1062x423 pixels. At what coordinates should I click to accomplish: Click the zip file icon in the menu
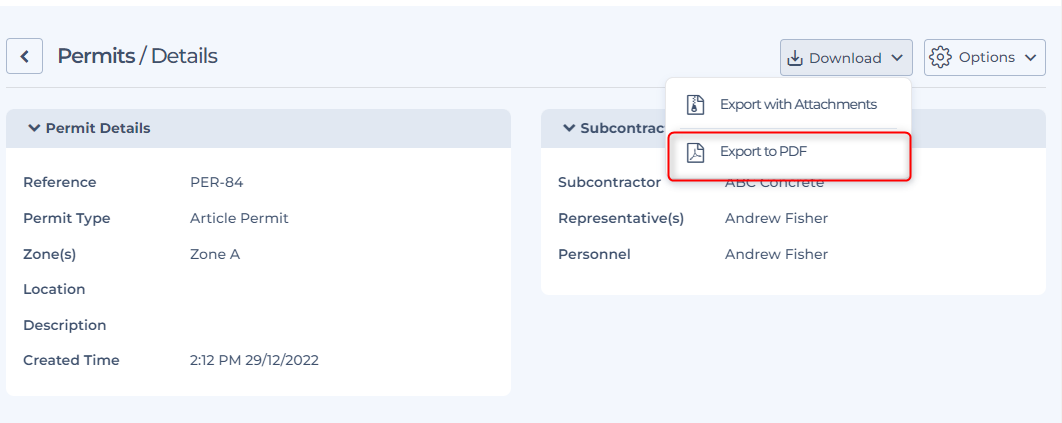point(695,105)
